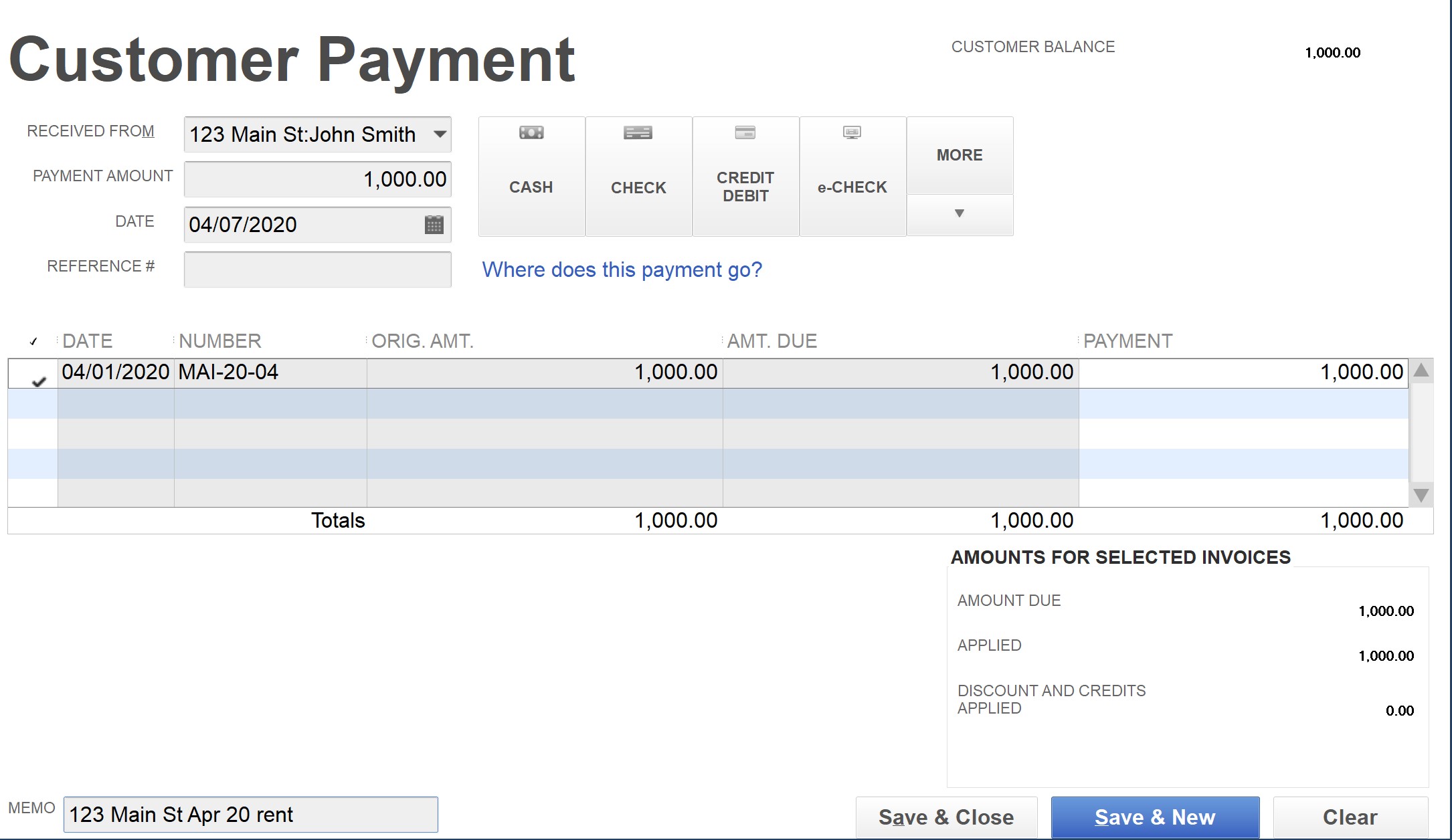This screenshot has height=840, width=1452.
Task: Select the Check payment method icon
Action: coord(638,175)
